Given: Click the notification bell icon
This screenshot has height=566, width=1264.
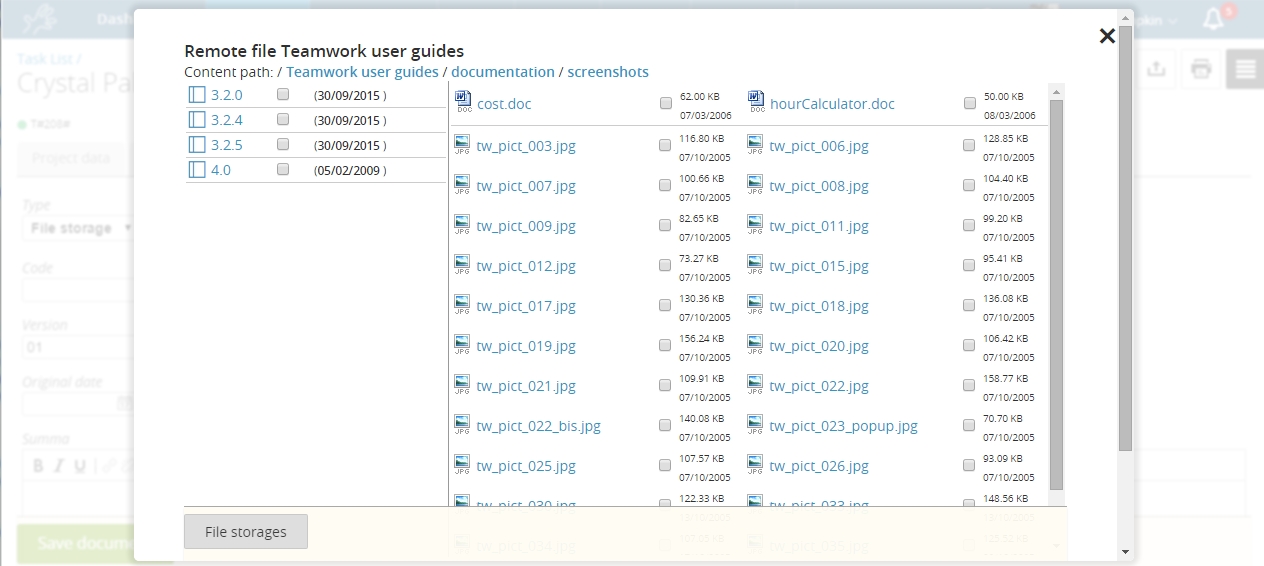Looking at the screenshot, I should (1214, 20).
